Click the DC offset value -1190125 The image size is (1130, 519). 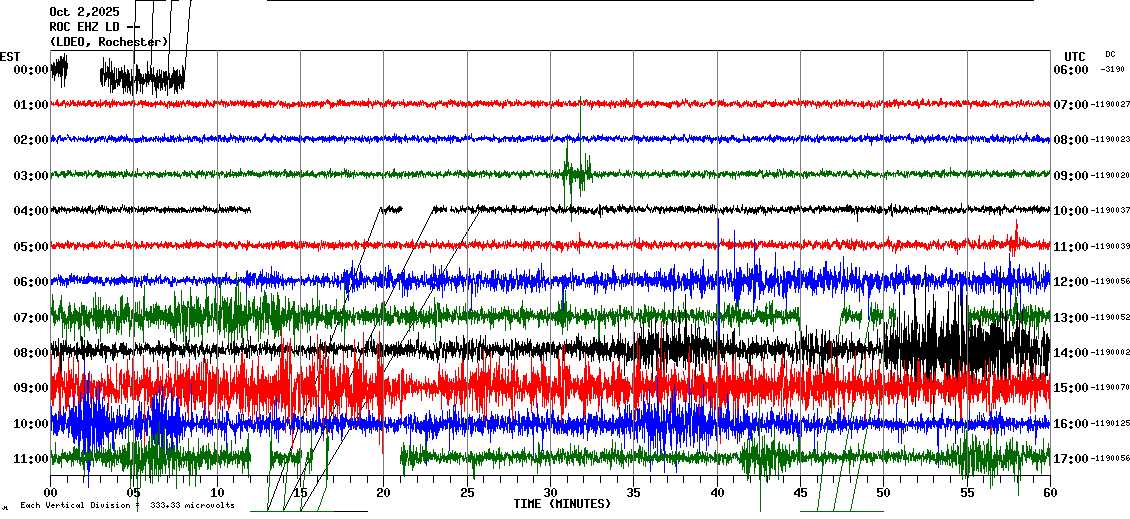pos(1112,424)
